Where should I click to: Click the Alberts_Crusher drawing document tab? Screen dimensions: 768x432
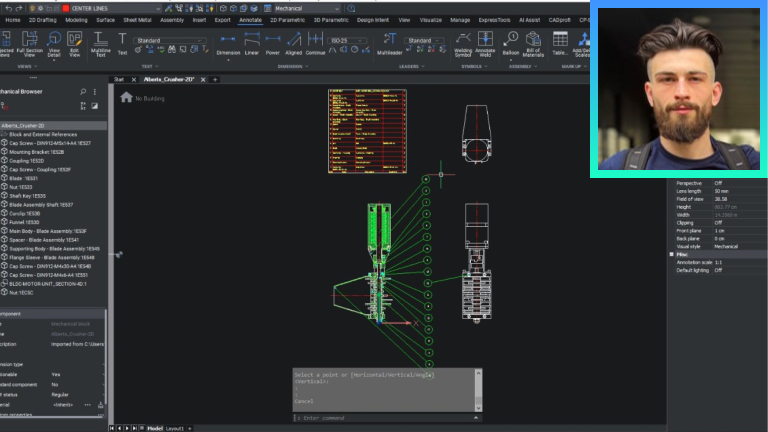tap(167, 79)
